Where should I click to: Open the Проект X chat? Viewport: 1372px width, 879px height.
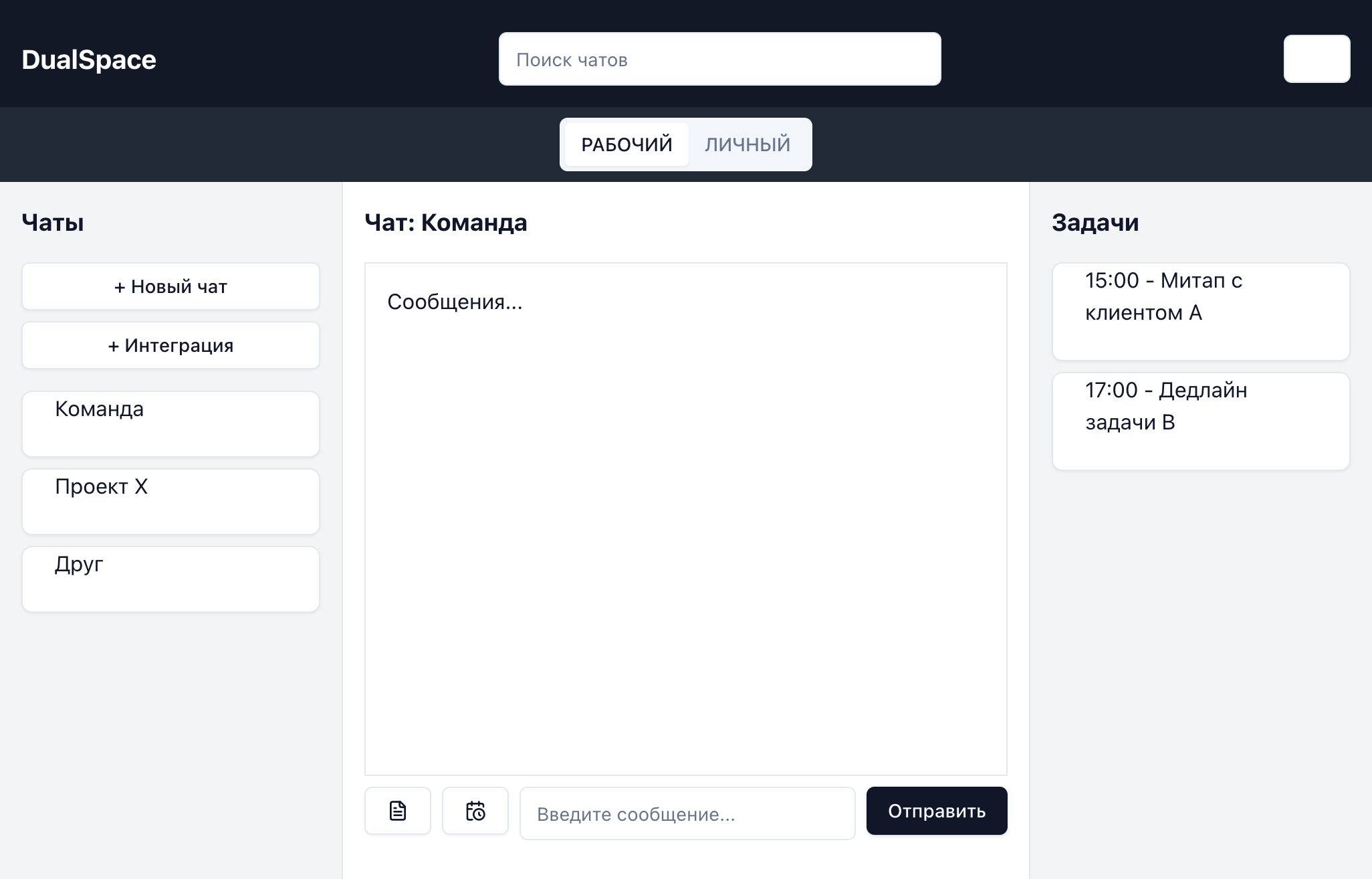(x=170, y=502)
